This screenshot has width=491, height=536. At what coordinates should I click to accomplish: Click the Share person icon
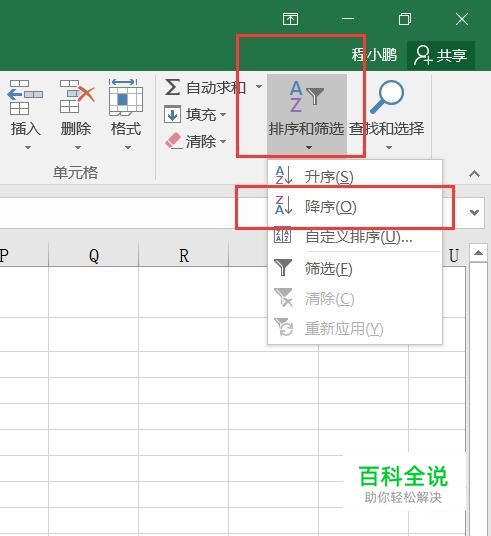423,55
